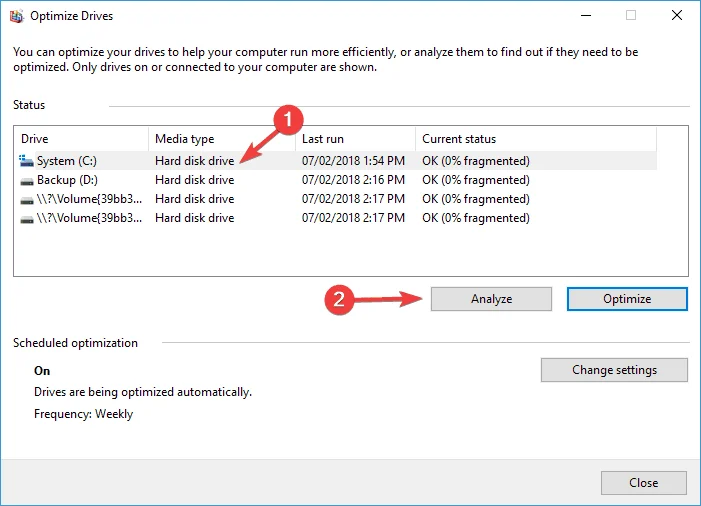Select last run time 07/02/2018 2:16 PM

[353, 180]
